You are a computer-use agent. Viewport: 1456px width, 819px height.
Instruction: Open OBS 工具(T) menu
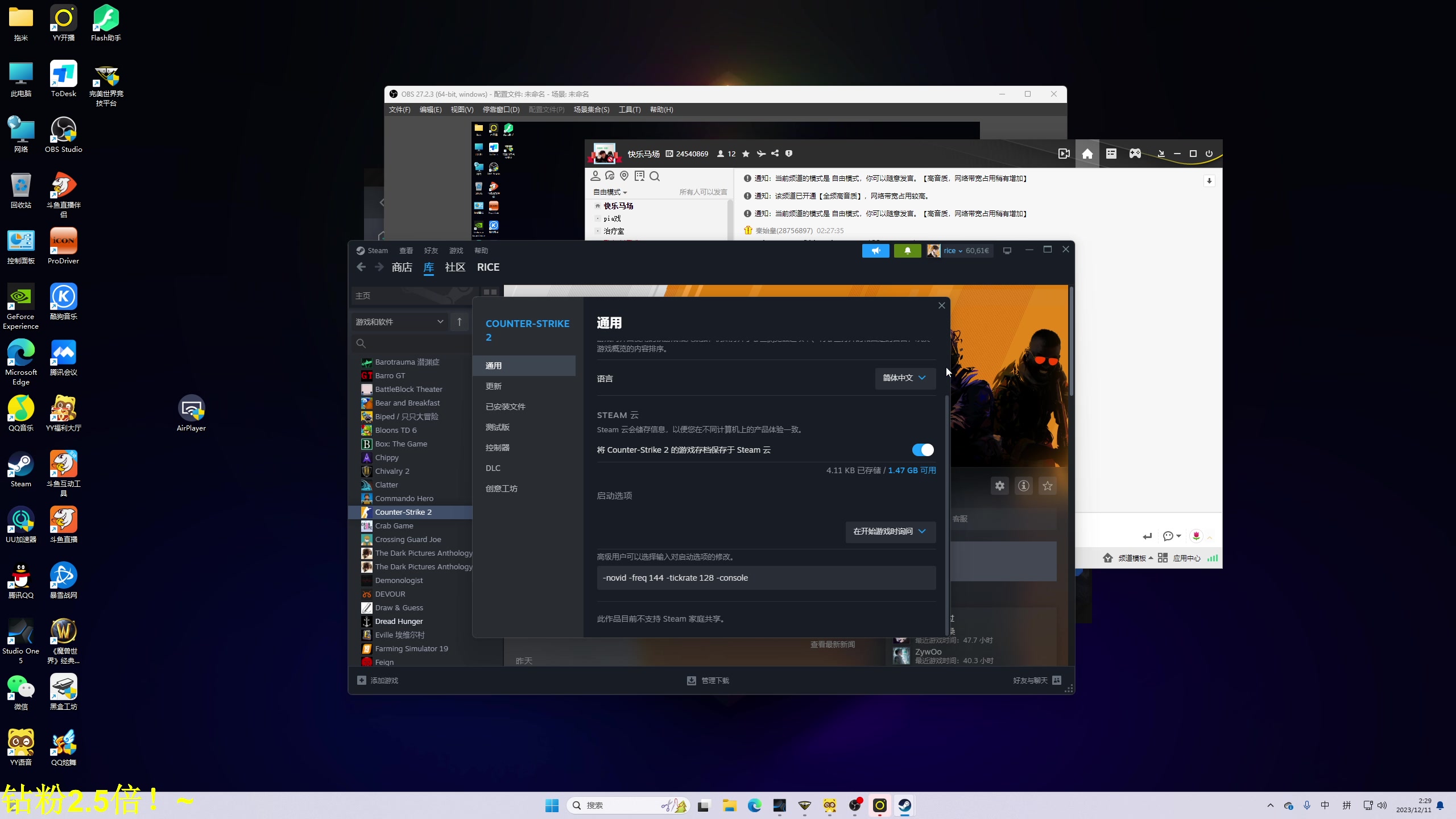click(629, 110)
